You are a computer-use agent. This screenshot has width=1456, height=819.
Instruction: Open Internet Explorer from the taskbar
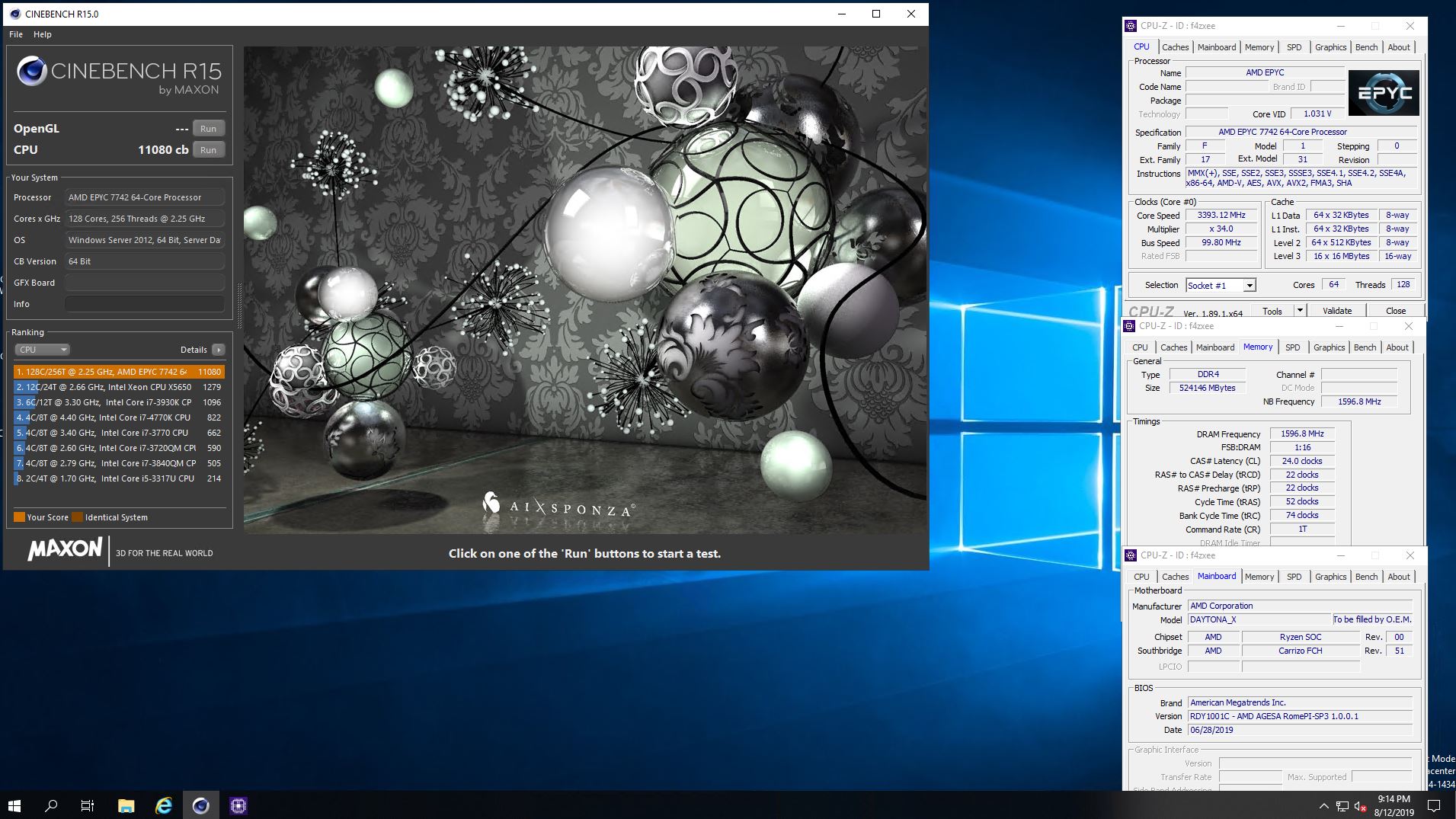[x=163, y=805]
